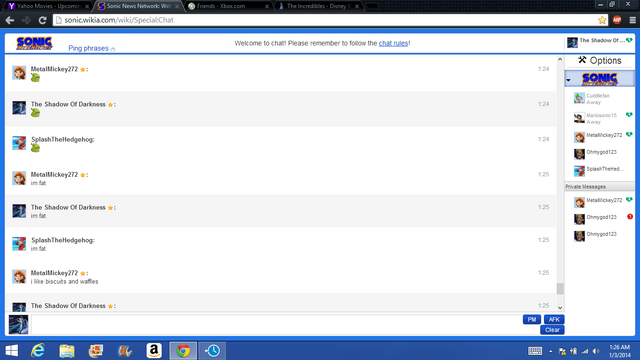Click The Shadow Of ... profile in the header
This screenshot has width=640, height=360.
point(599,42)
